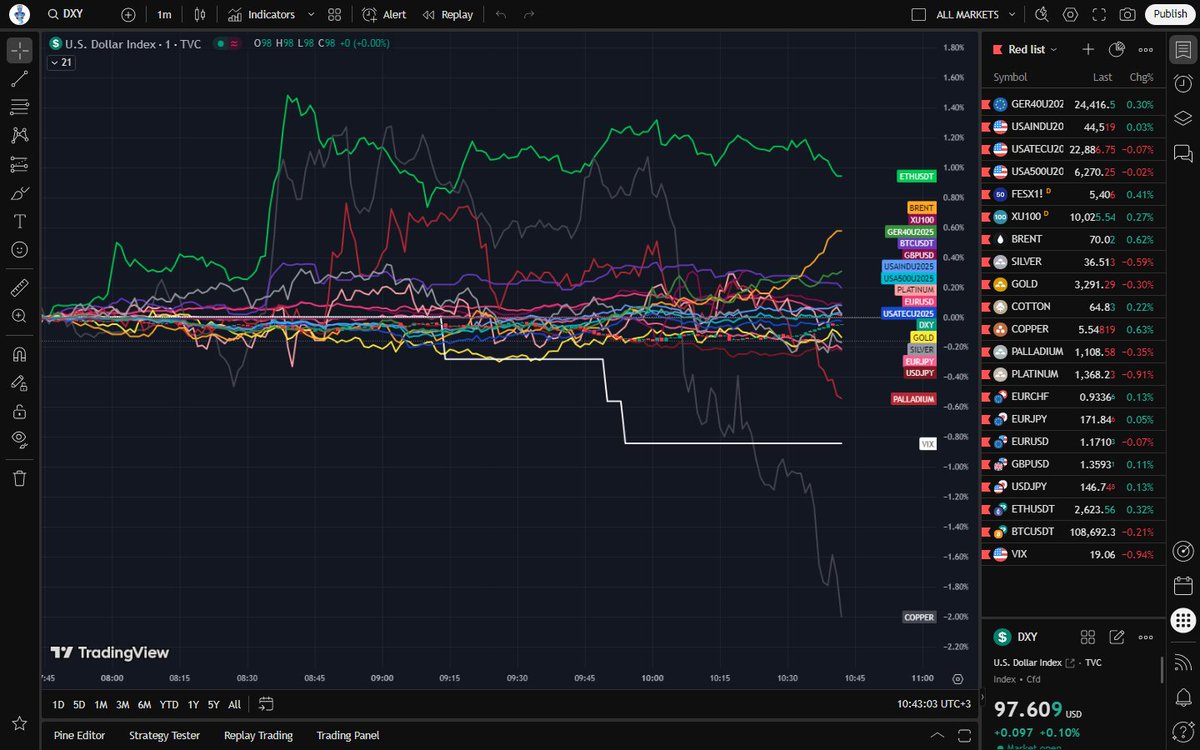Redo the last chart action

pos(529,15)
